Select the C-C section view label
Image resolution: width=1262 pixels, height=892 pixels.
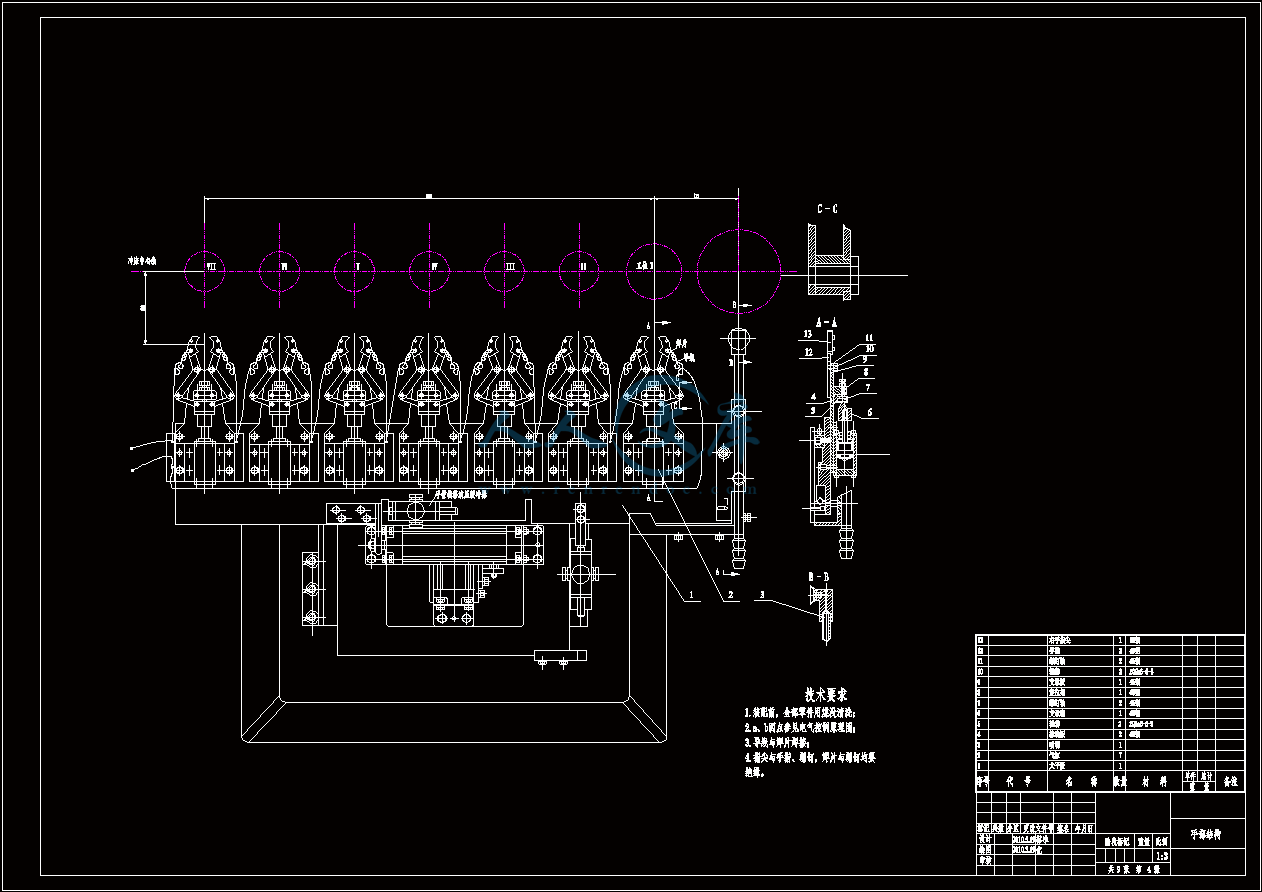(x=827, y=209)
